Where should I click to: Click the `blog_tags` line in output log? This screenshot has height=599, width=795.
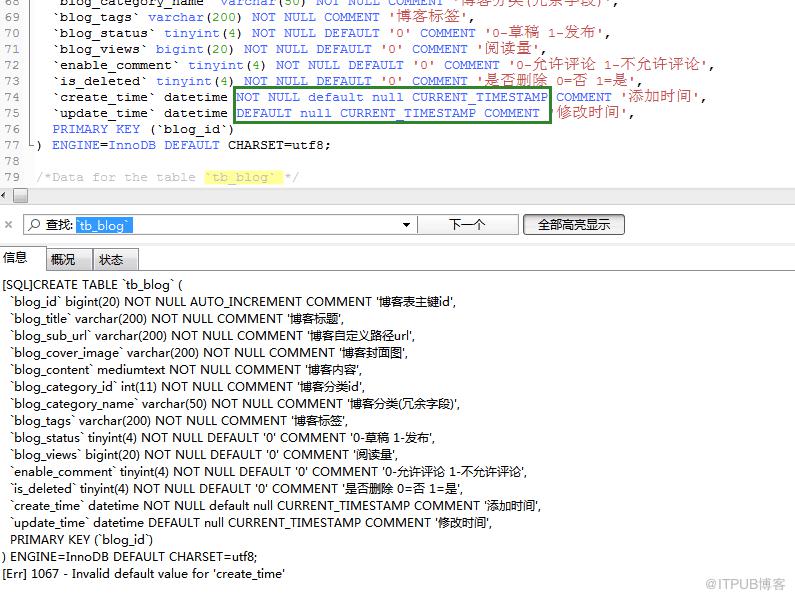click(179, 421)
